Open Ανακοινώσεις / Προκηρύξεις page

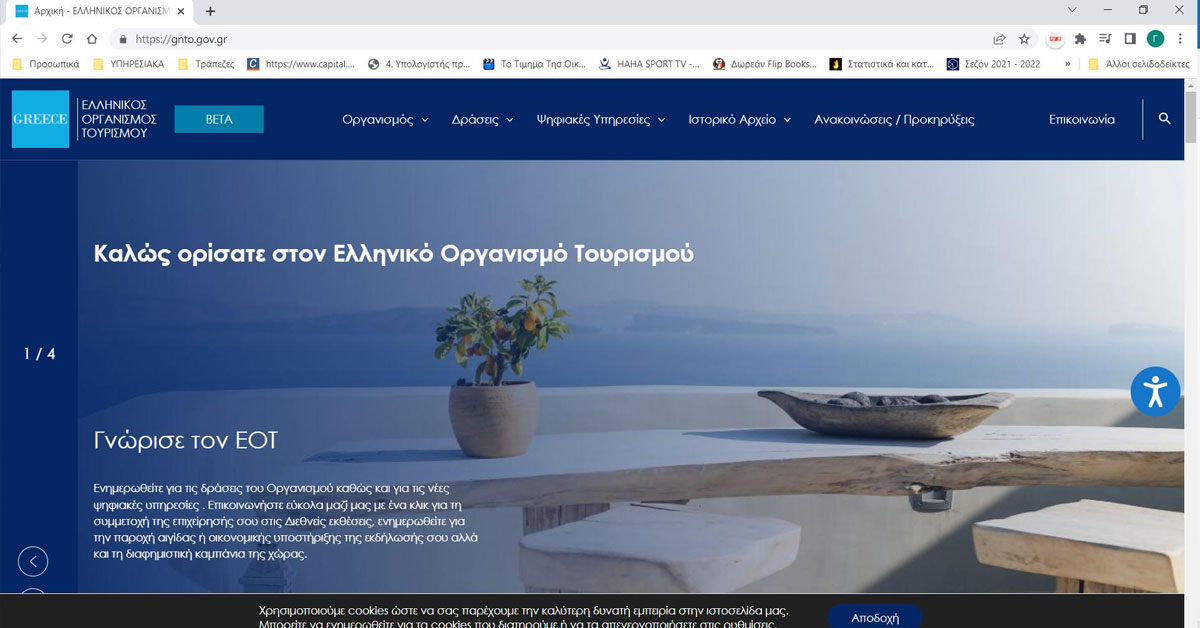click(x=894, y=119)
